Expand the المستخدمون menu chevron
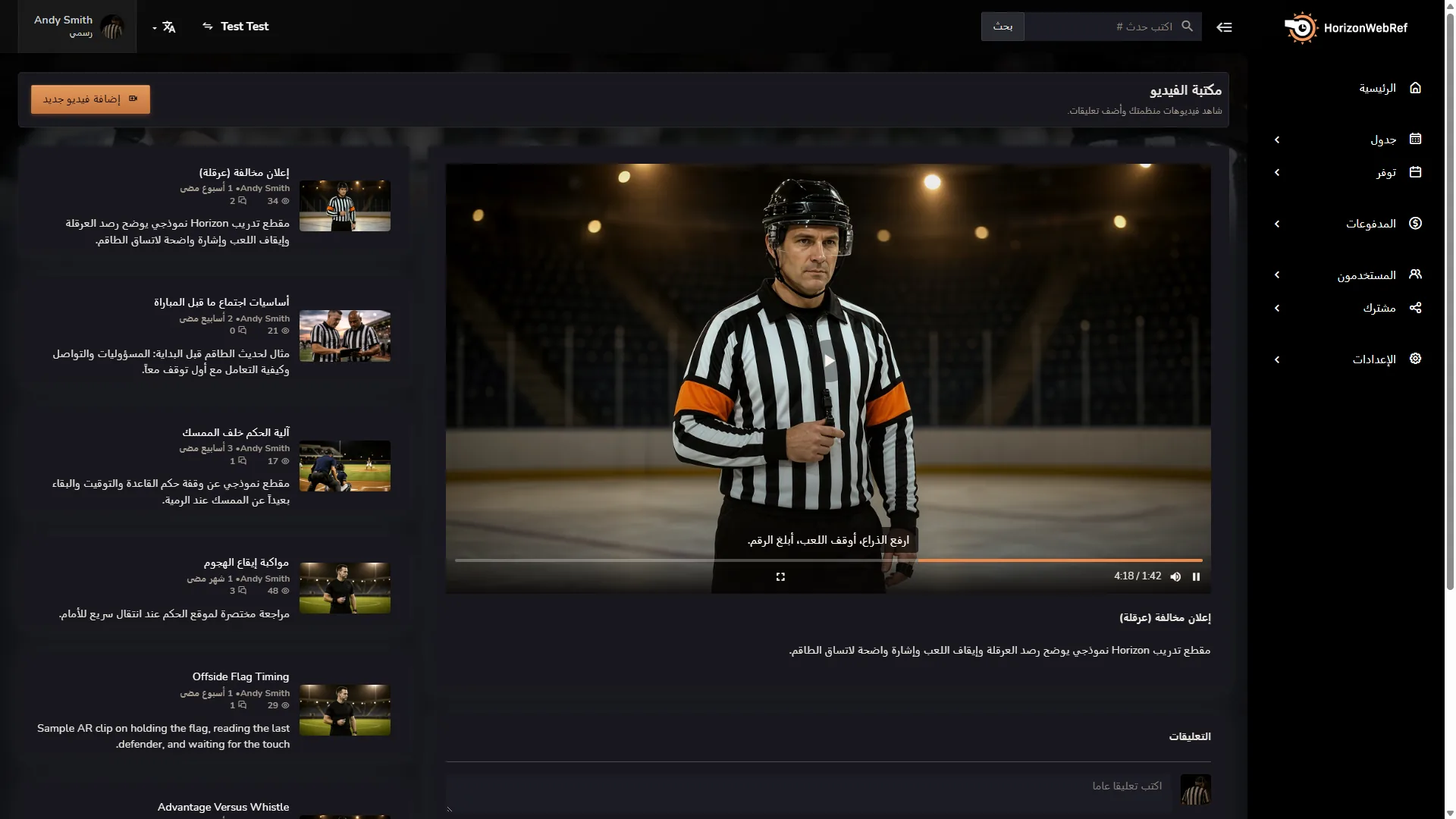 click(x=1277, y=275)
